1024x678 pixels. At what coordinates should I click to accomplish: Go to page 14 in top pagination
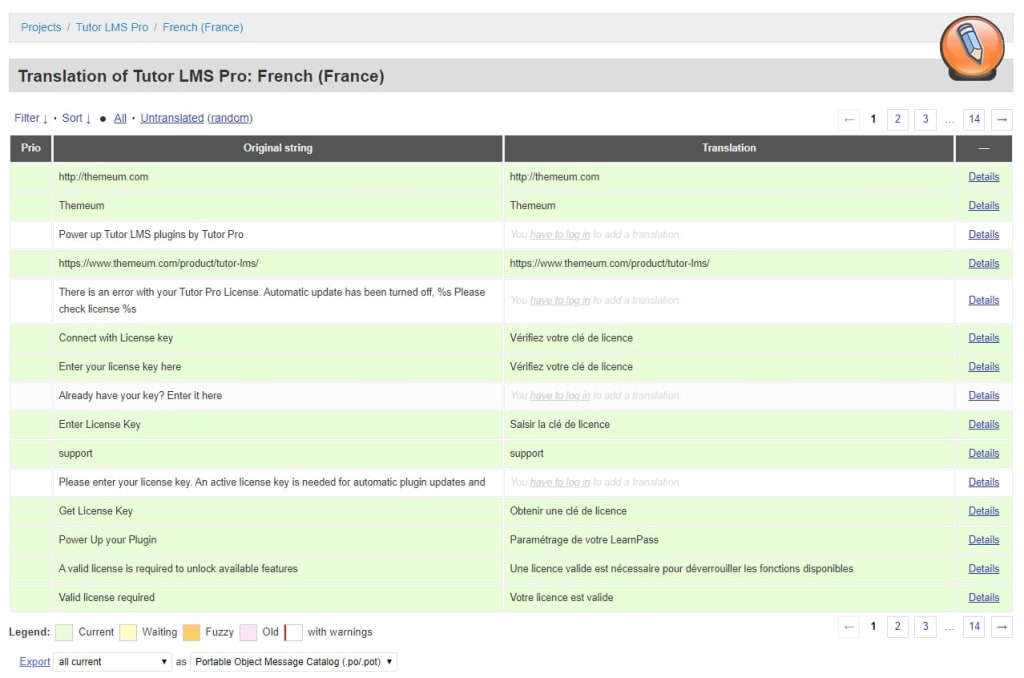point(974,120)
